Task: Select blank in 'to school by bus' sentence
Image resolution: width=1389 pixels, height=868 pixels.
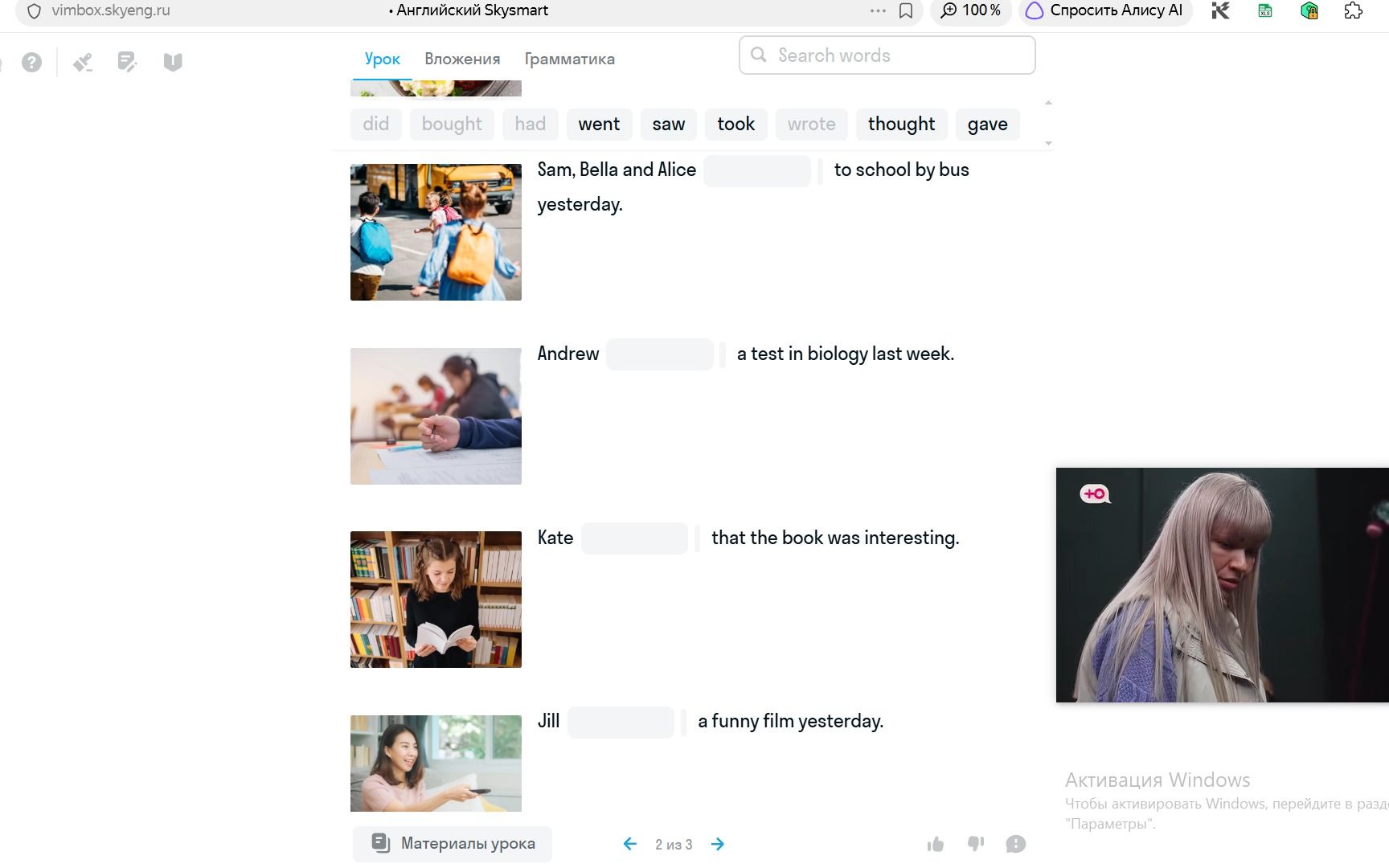Action: tap(757, 170)
